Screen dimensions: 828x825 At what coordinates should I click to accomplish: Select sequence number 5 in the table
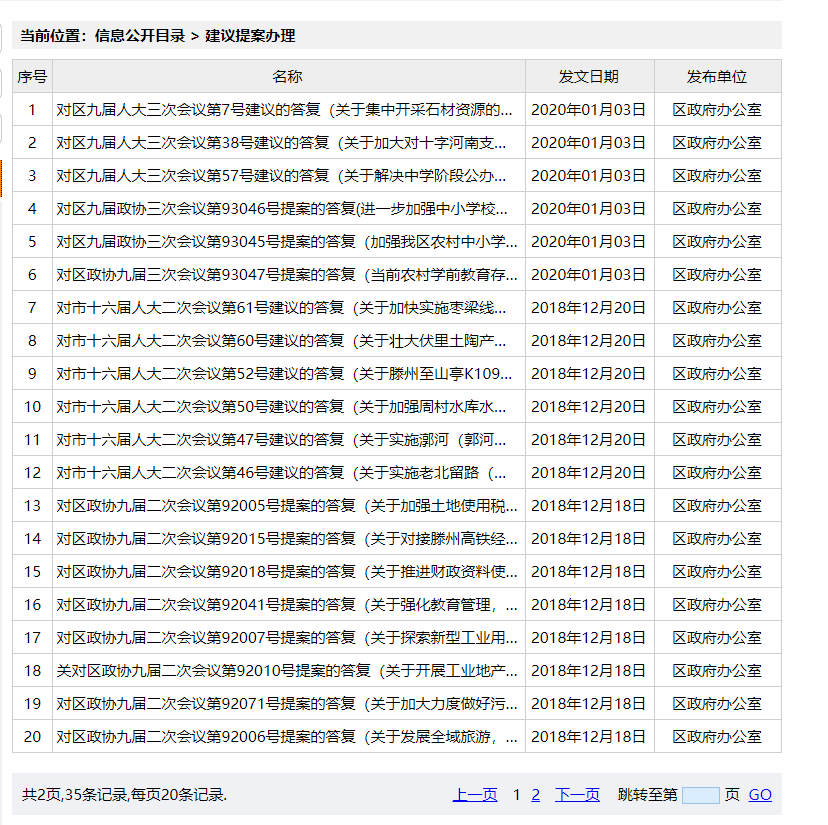tap(32, 242)
